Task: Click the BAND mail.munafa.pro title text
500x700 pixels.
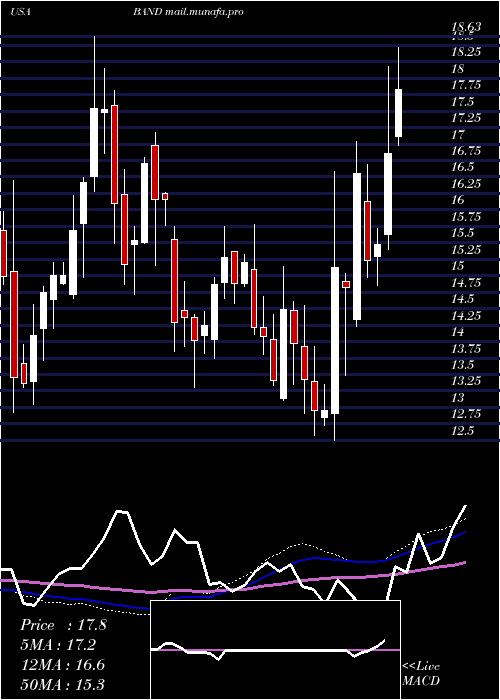Action: 188,12
